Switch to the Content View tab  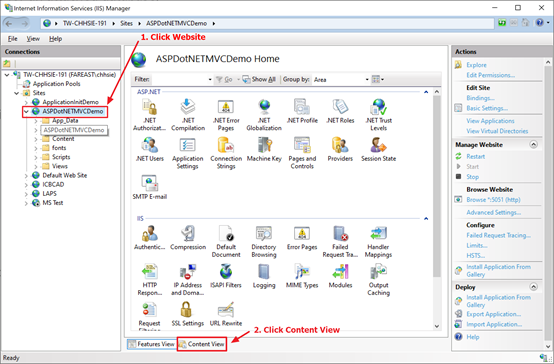202,344
